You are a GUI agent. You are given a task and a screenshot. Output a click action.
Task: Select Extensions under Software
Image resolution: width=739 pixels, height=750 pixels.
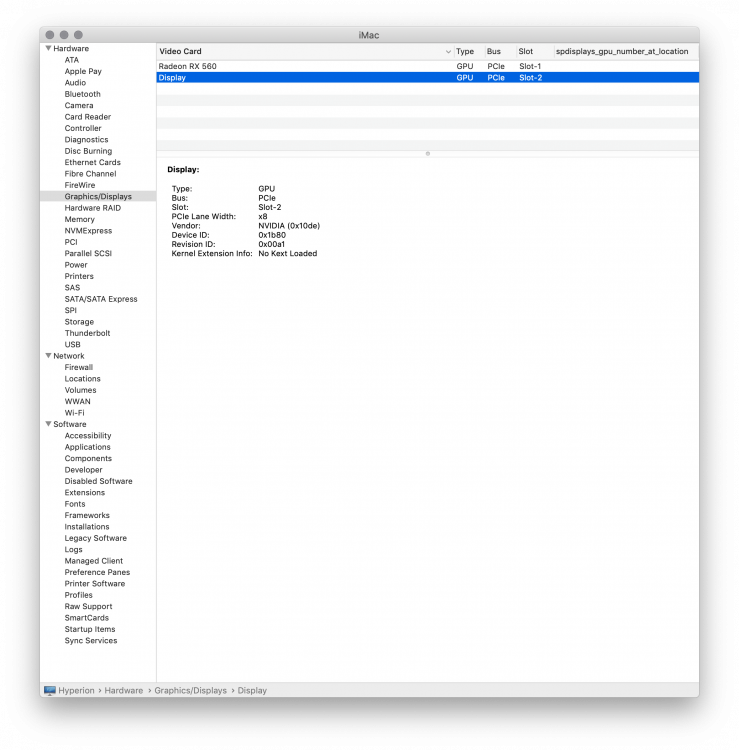pos(85,493)
